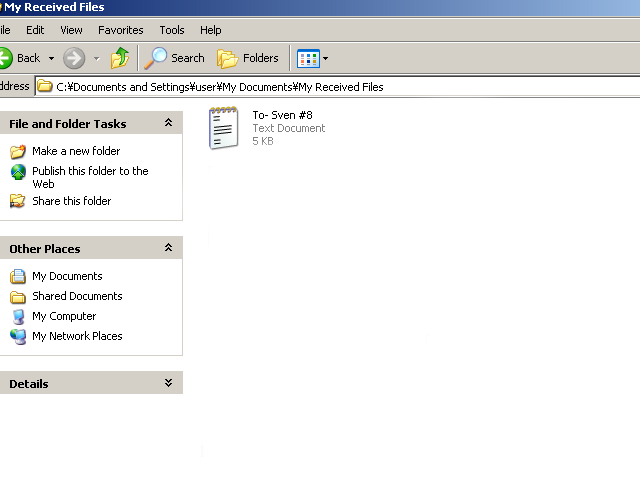Click the Up folder toolbar icon
Image resolution: width=640 pixels, height=480 pixels.
click(x=120, y=58)
